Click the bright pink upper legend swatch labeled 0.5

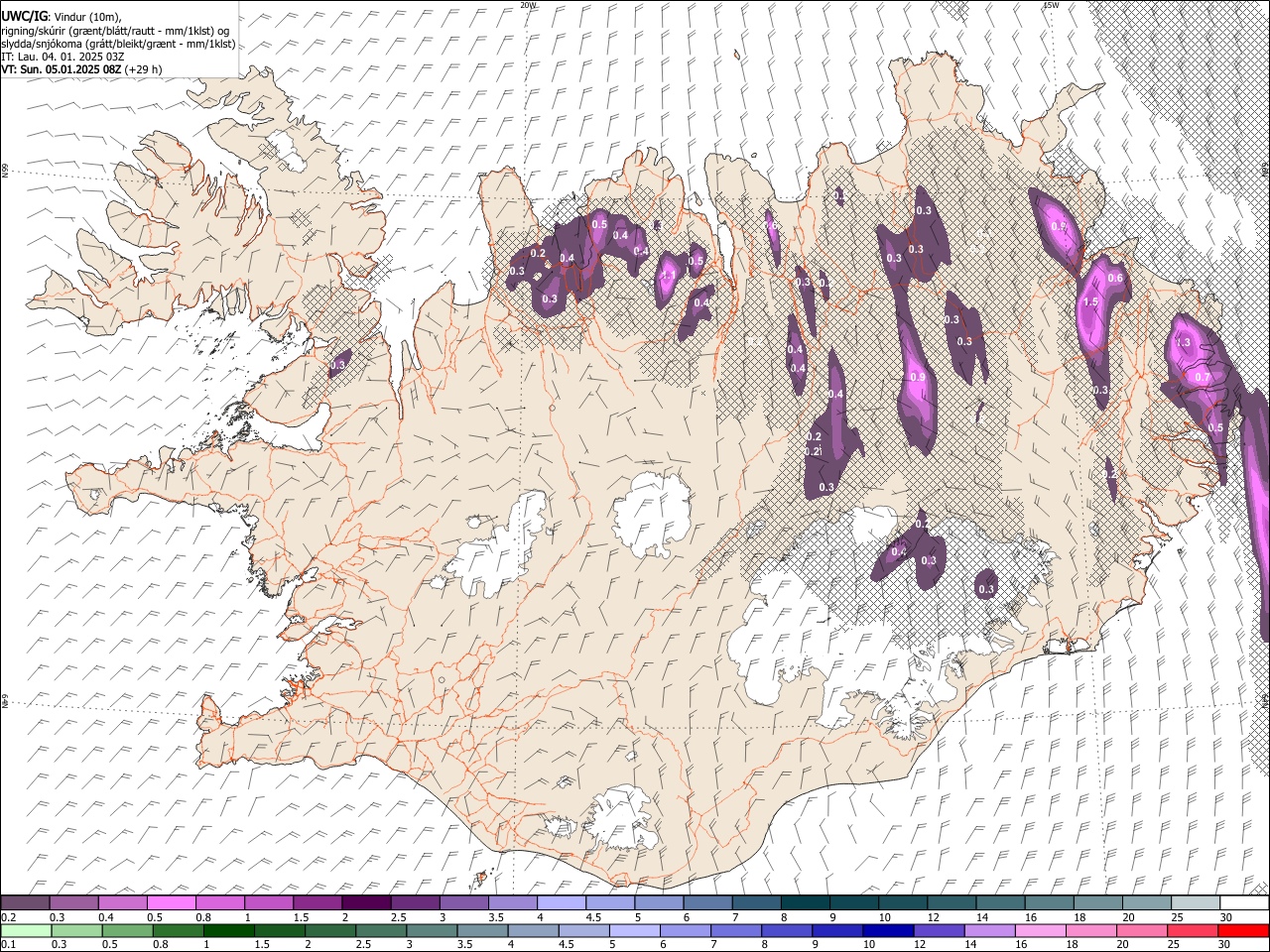[x=171, y=902]
